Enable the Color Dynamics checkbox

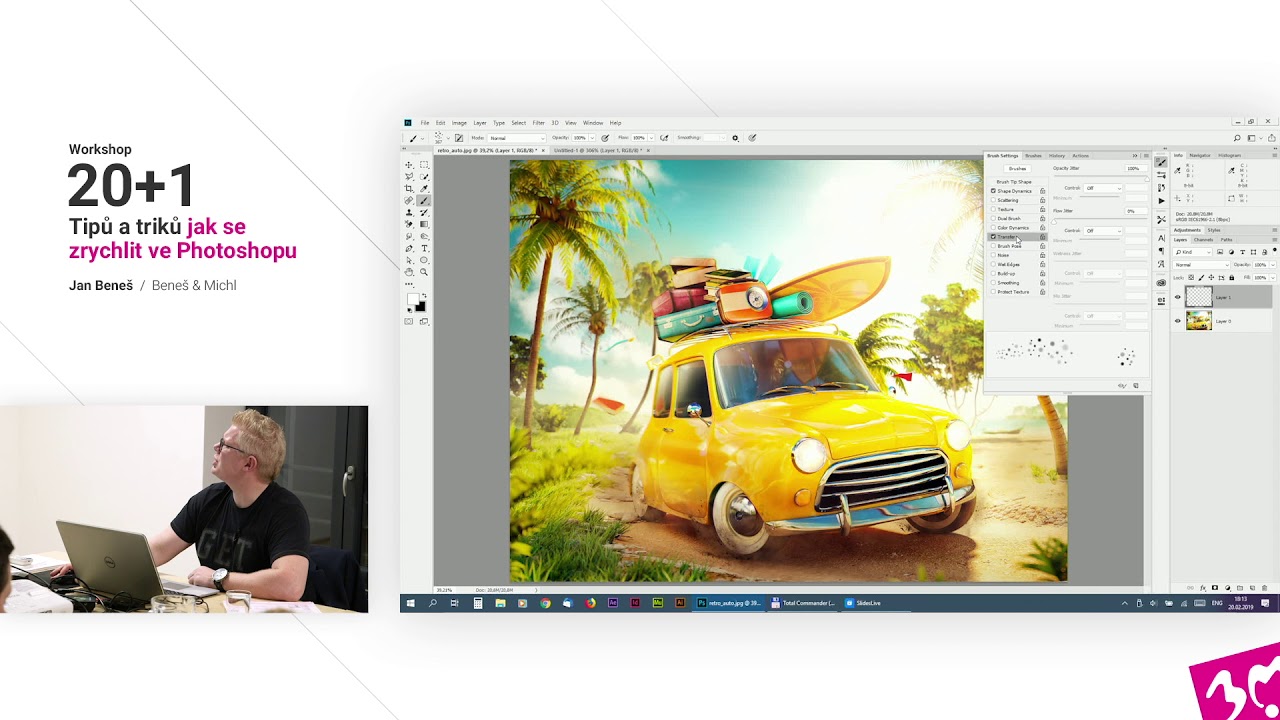coord(993,228)
